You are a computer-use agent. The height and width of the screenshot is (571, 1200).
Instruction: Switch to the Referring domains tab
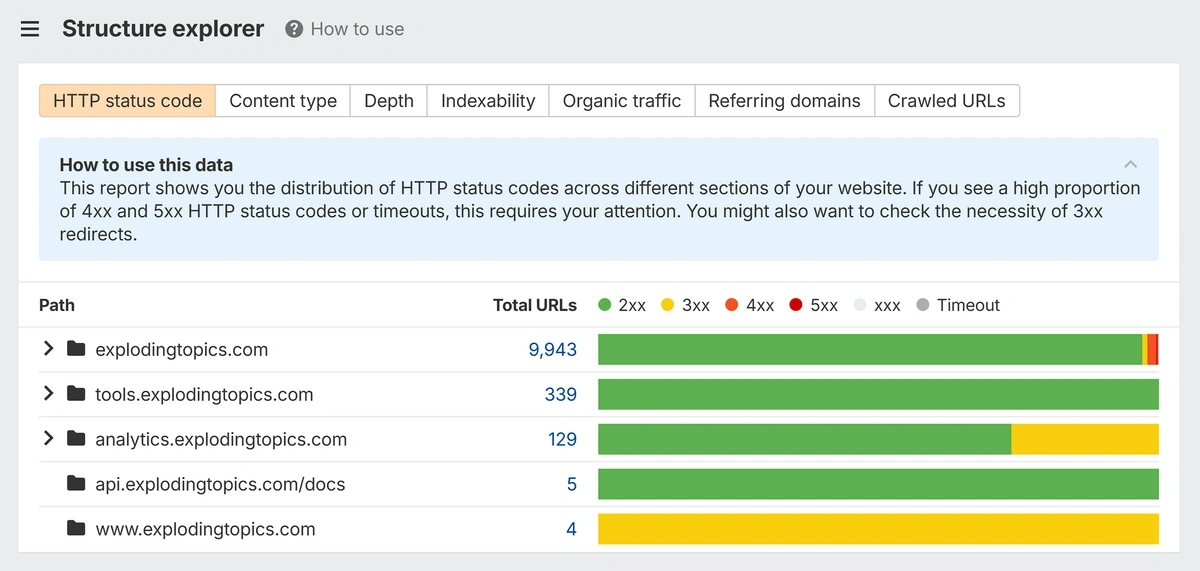click(x=785, y=101)
